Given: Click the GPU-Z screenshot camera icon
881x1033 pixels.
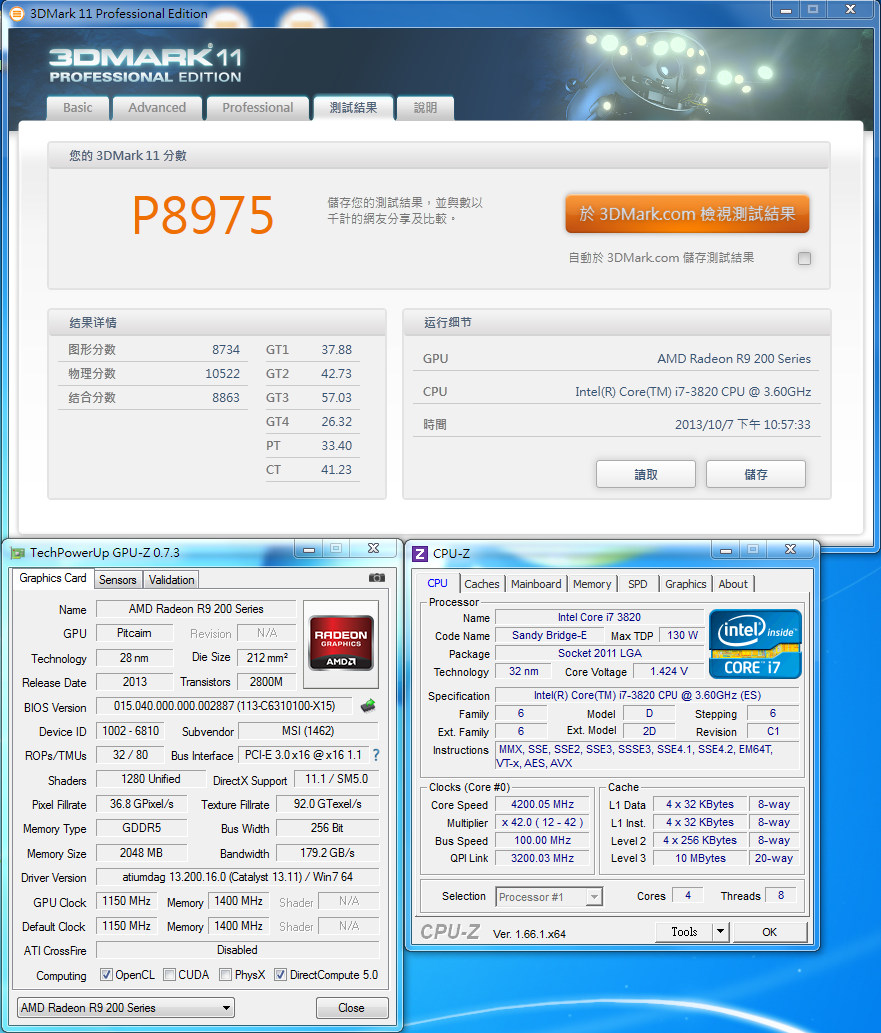Looking at the screenshot, I should 376,578.
